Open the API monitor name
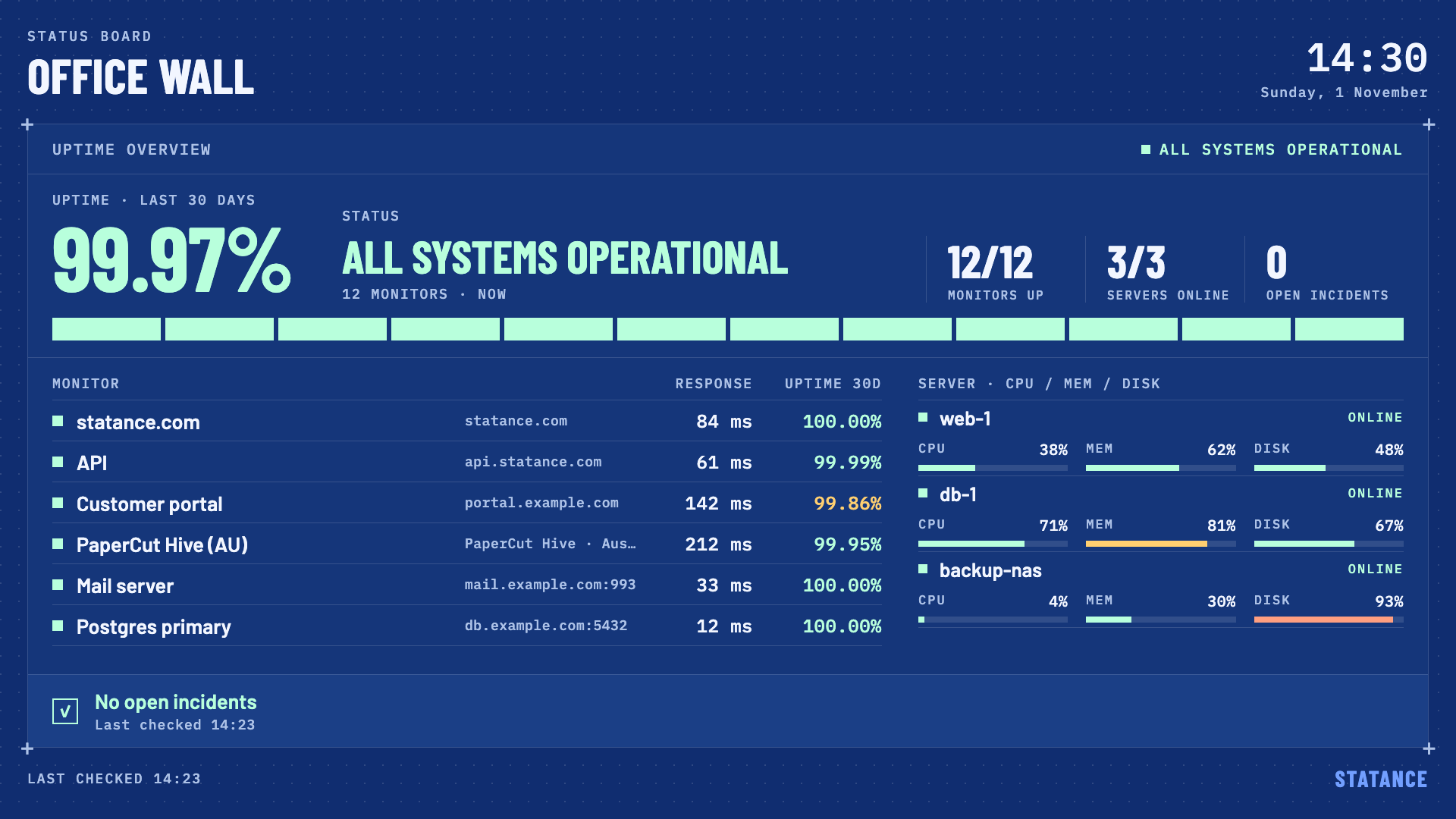The image size is (1456, 819). click(x=92, y=463)
